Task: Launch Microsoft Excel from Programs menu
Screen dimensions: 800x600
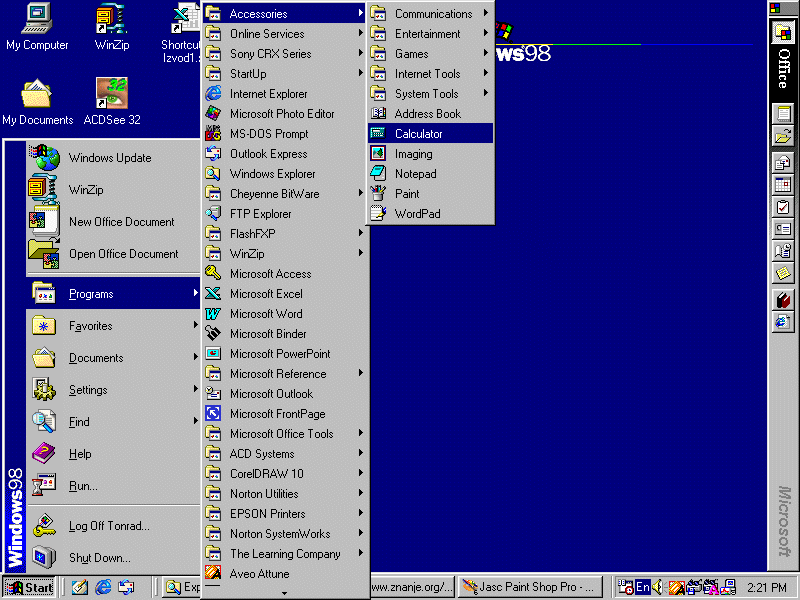Action: pyautogui.click(x=285, y=294)
